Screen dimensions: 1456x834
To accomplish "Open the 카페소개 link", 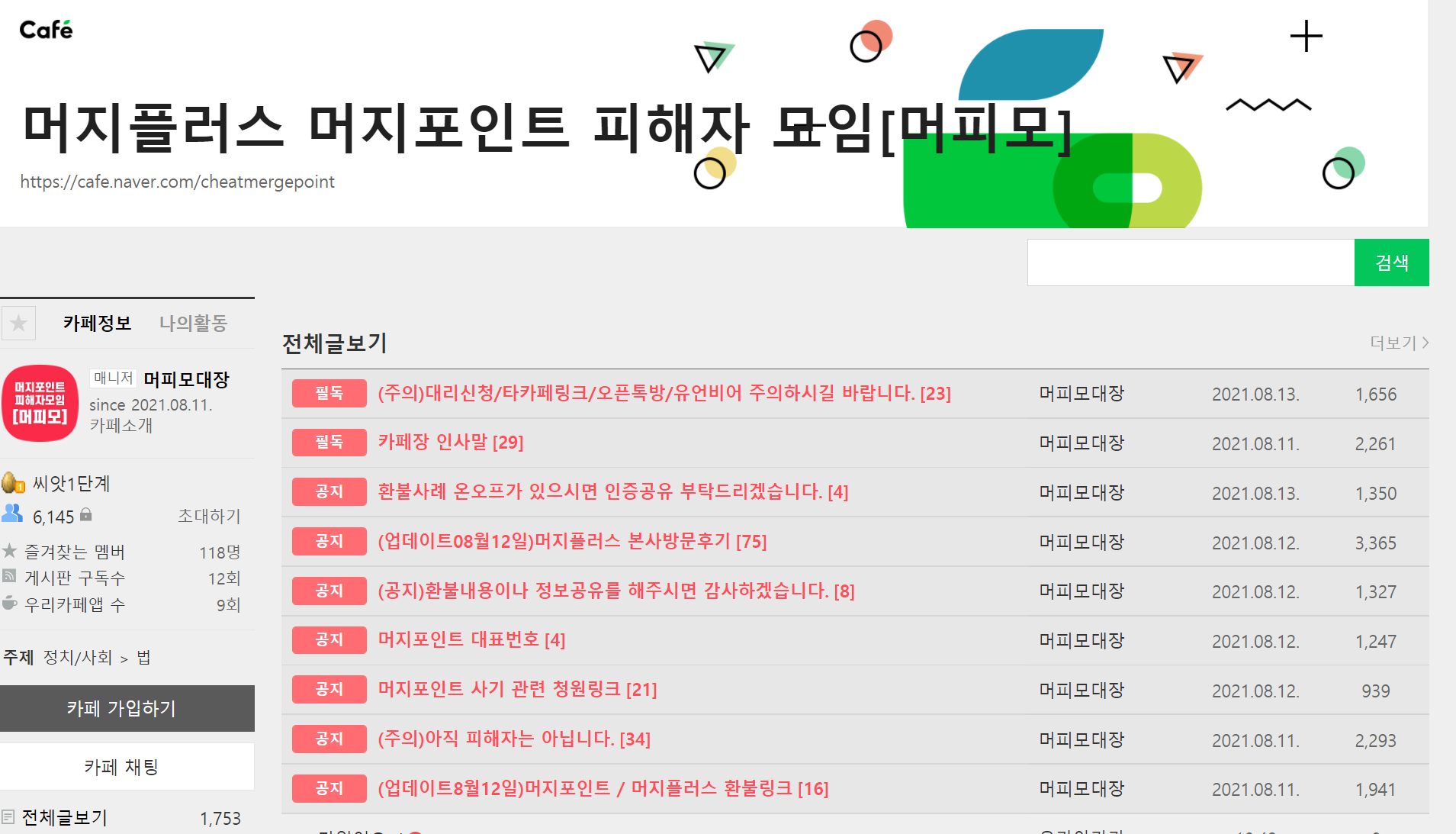I will click(121, 425).
